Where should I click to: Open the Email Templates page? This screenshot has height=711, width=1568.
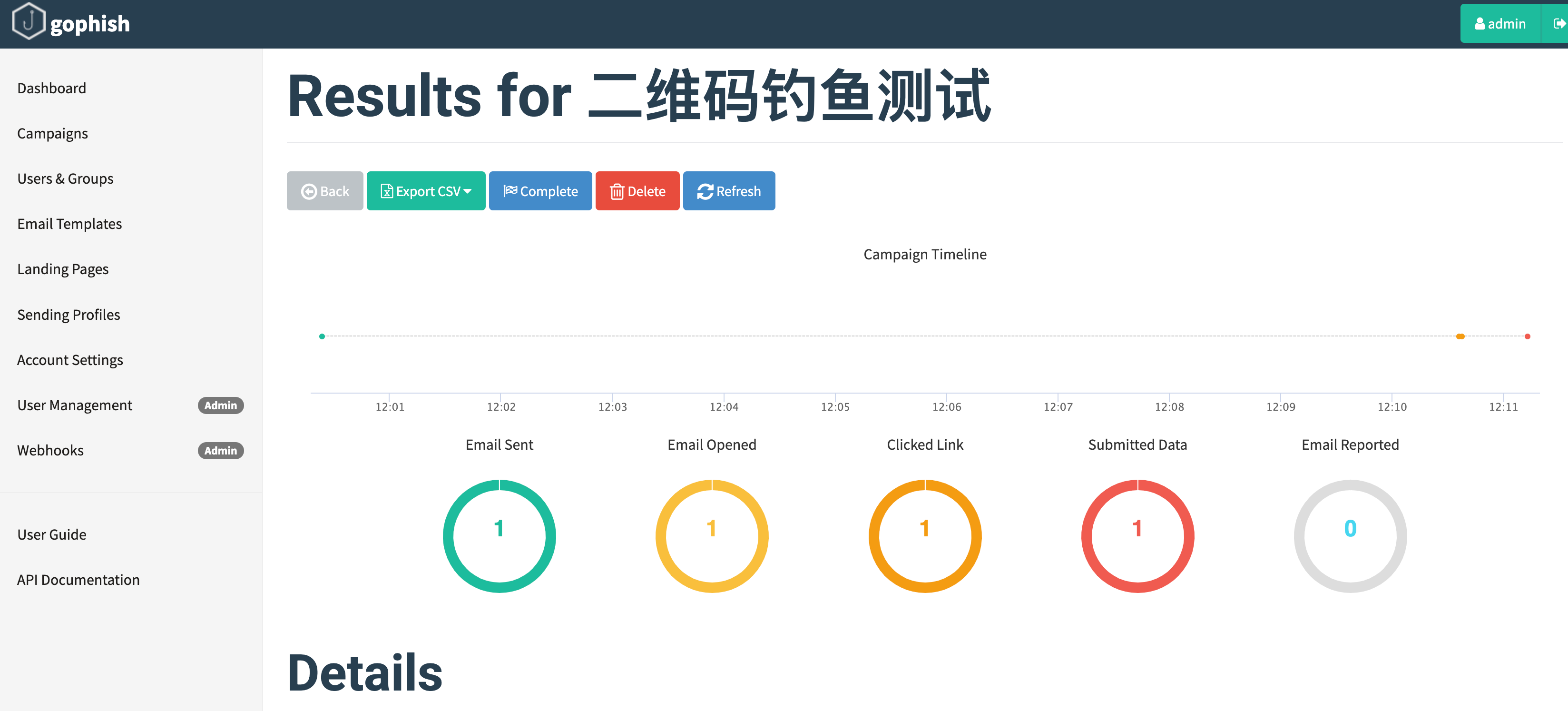pos(69,224)
